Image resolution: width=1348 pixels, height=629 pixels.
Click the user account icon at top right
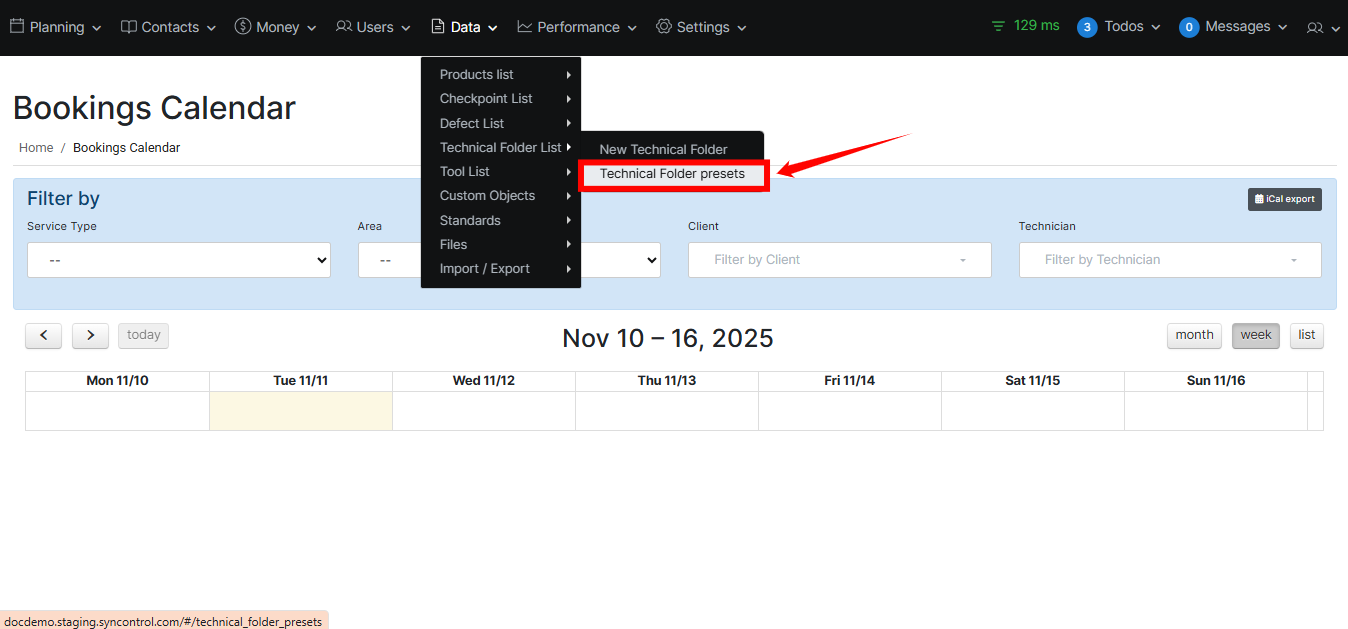tap(1315, 28)
